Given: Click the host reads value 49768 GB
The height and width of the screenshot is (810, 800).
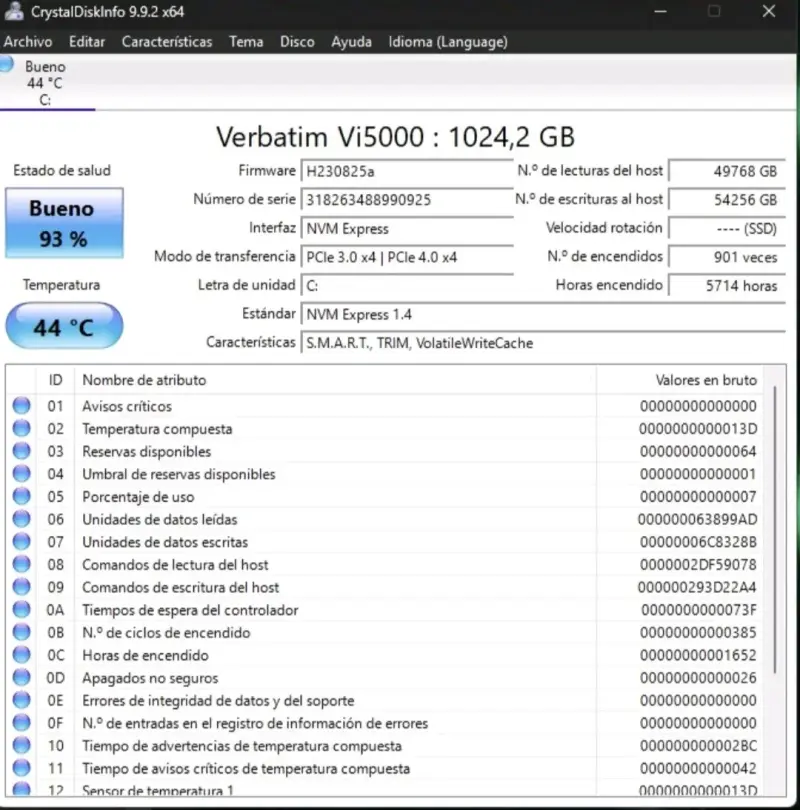Looking at the screenshot, I should point(727,171).
